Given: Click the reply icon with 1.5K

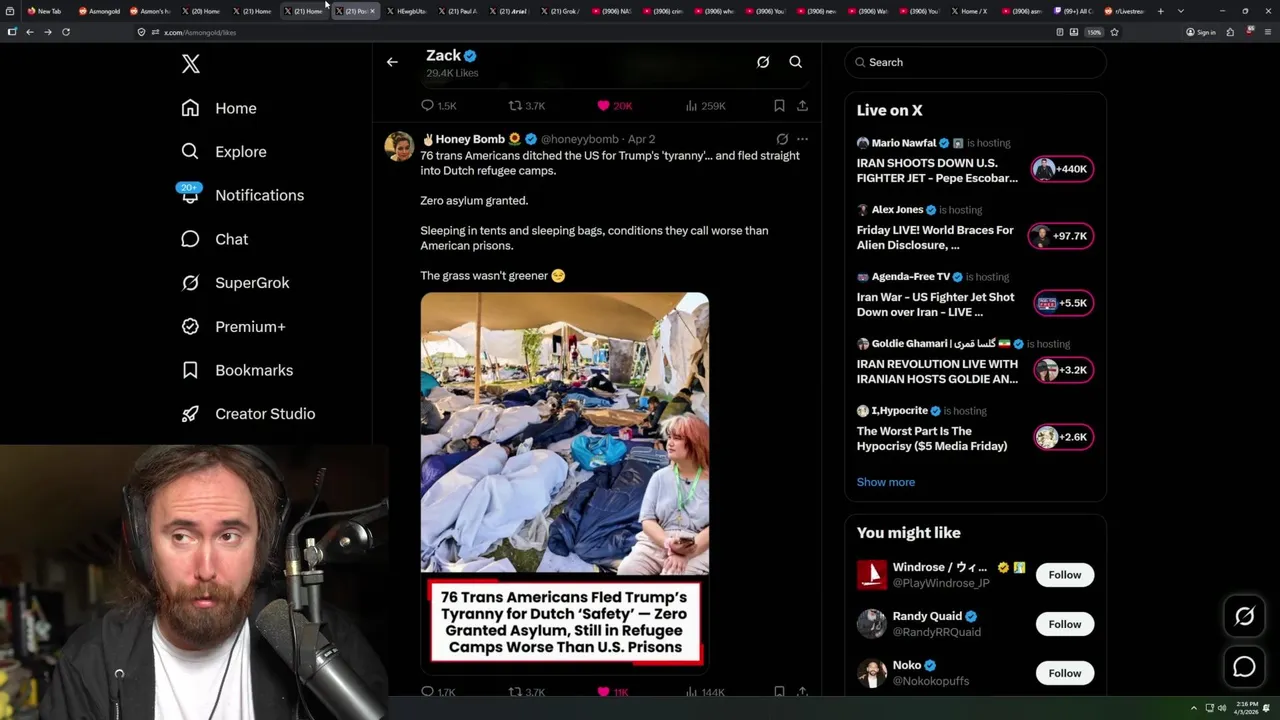Looking at the screenshot, I should click(x=427, y=105).
